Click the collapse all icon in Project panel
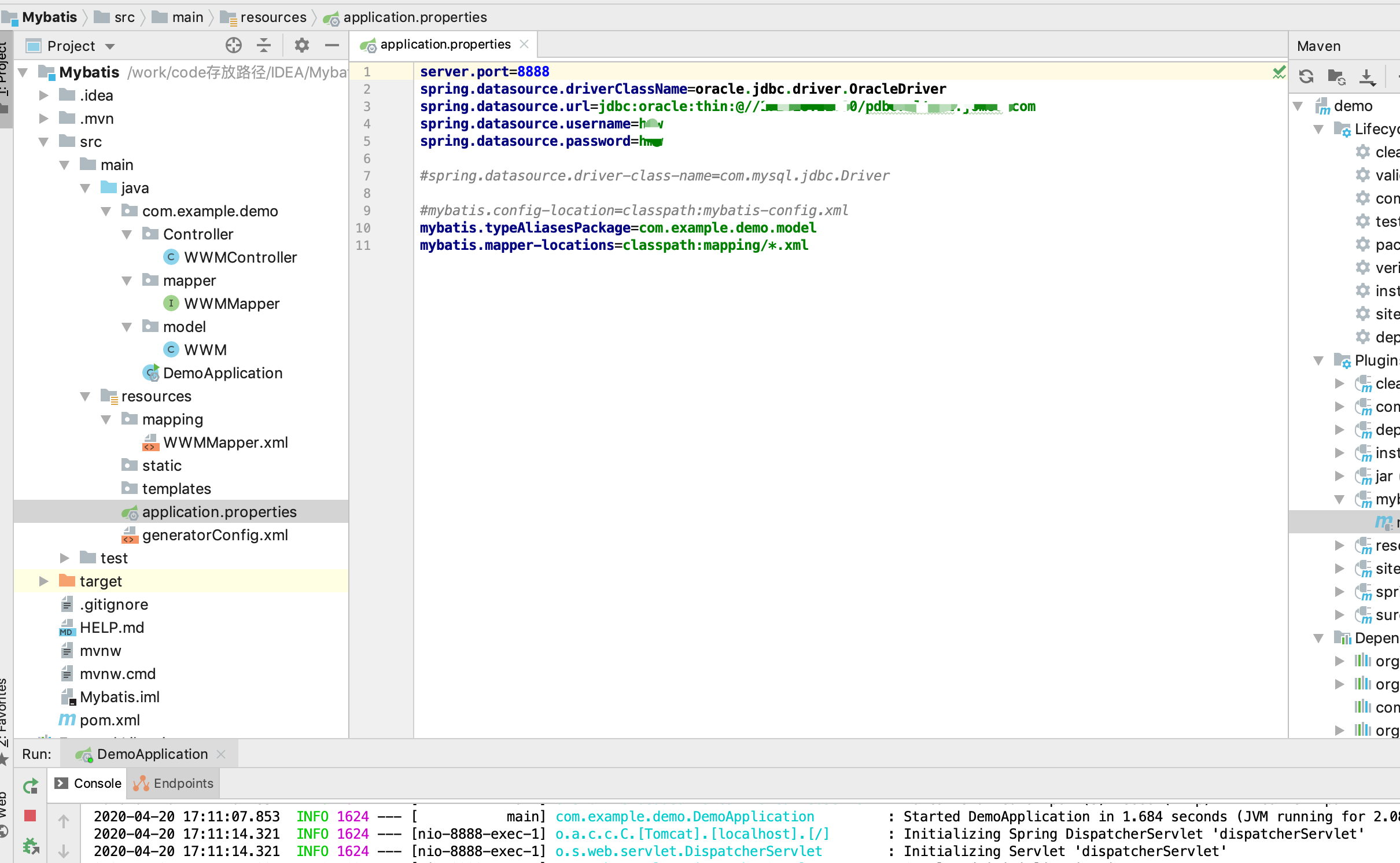The width and height of the screenshot is (1400, 863). point(264,45)
